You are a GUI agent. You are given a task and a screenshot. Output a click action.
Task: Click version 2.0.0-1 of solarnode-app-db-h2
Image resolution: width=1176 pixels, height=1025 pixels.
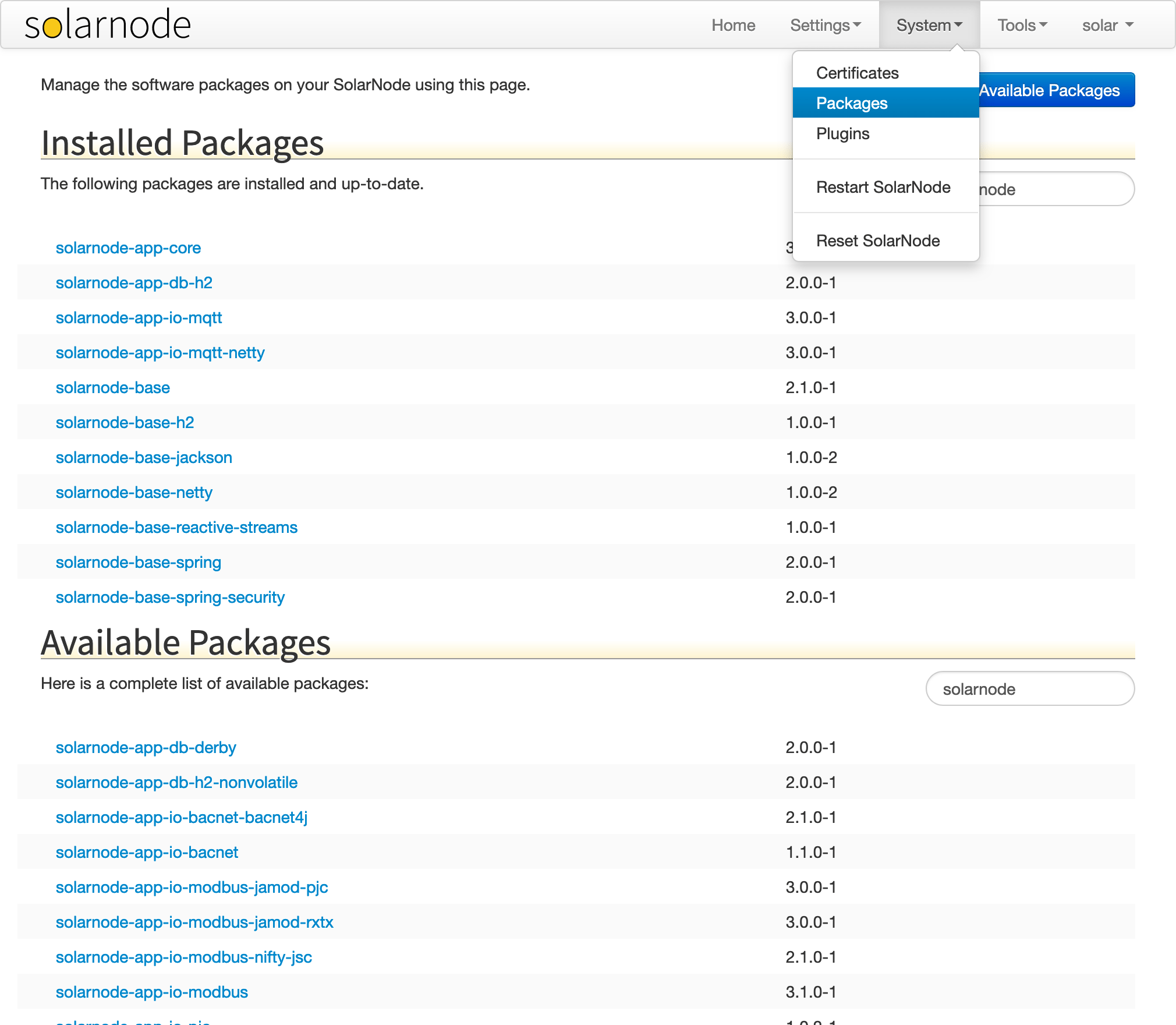tap(811, 283)
